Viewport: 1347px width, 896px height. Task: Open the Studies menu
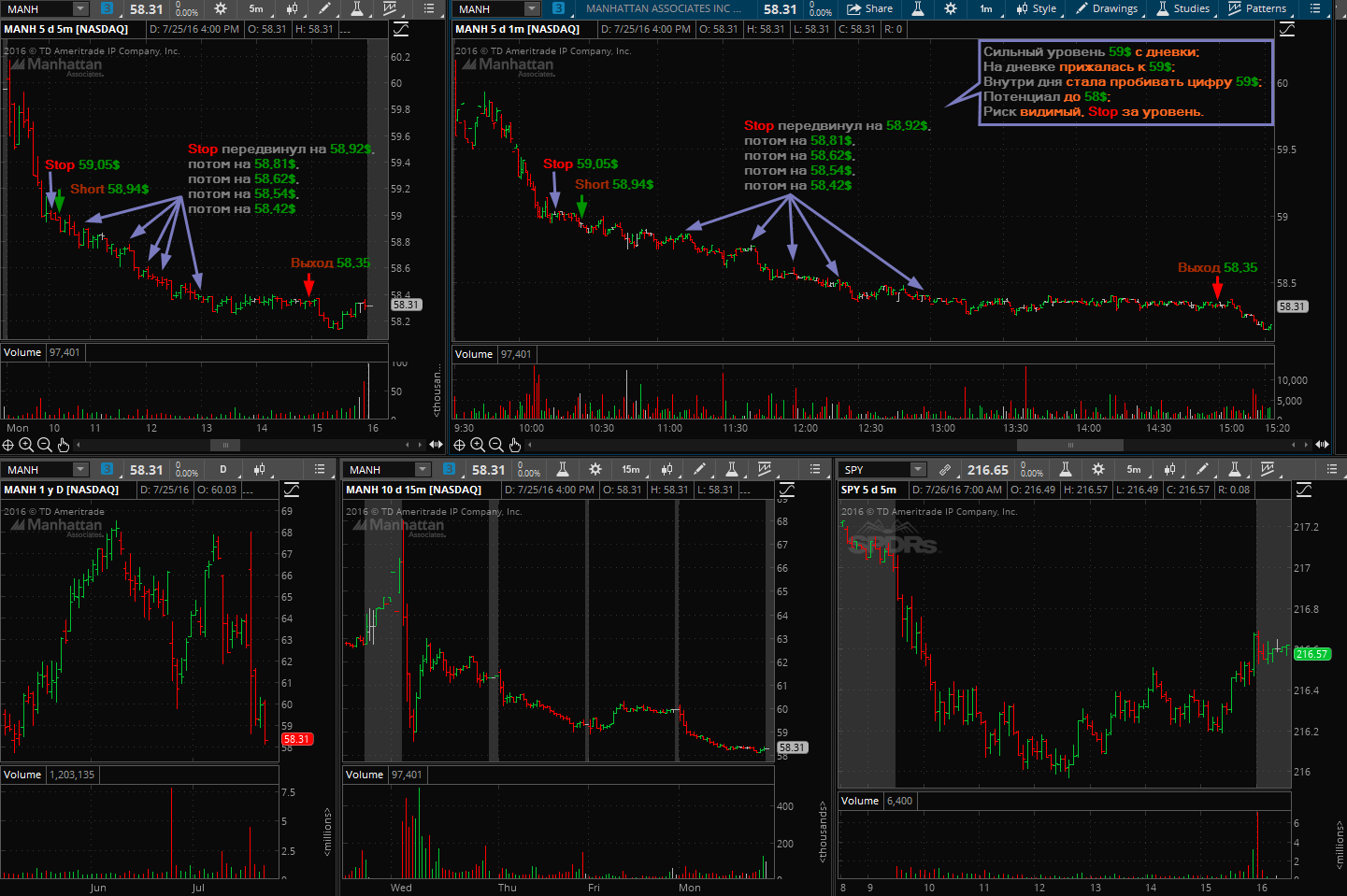coord(1182,8)
